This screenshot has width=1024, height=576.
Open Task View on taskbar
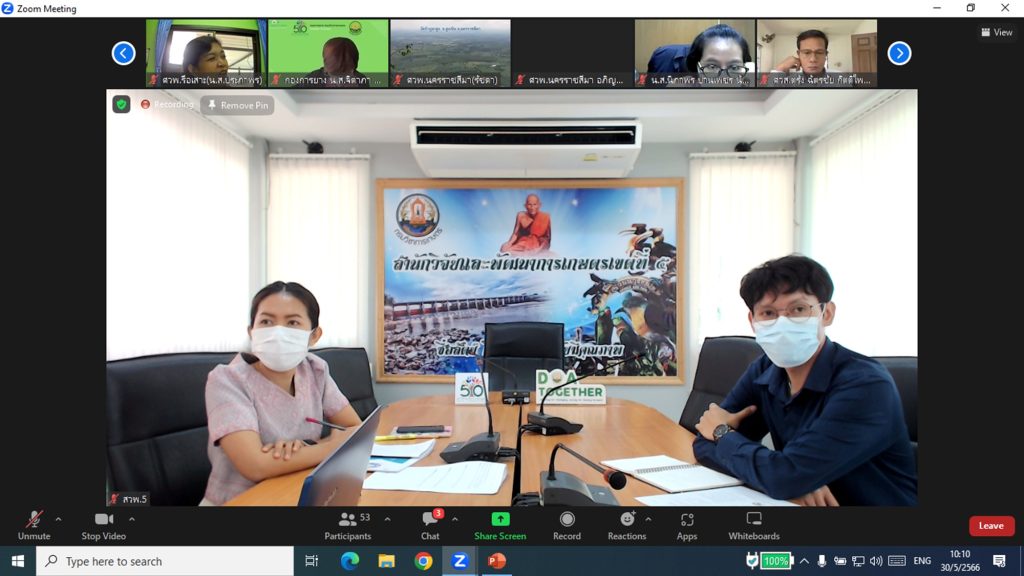312,561
